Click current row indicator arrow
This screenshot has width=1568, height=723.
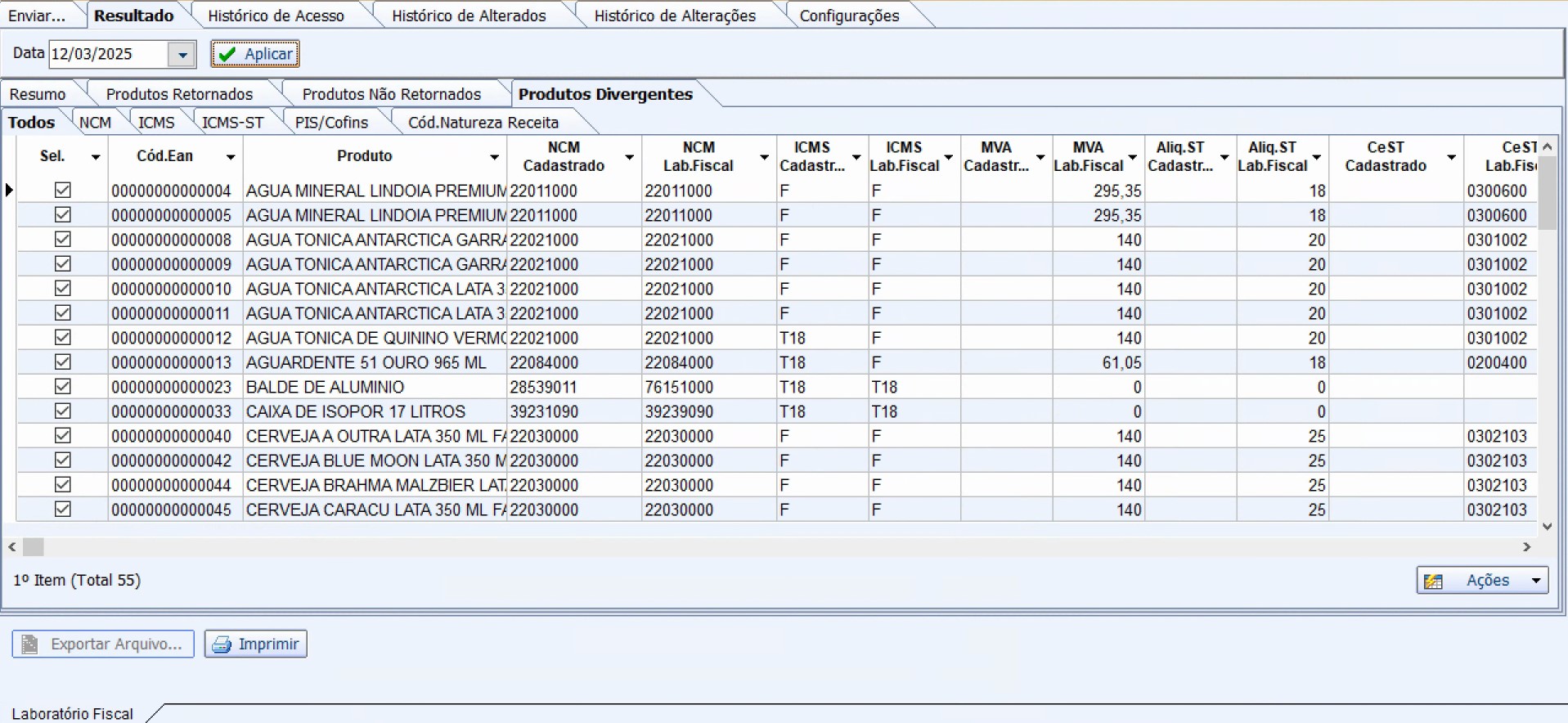click(x=9, y=191)
